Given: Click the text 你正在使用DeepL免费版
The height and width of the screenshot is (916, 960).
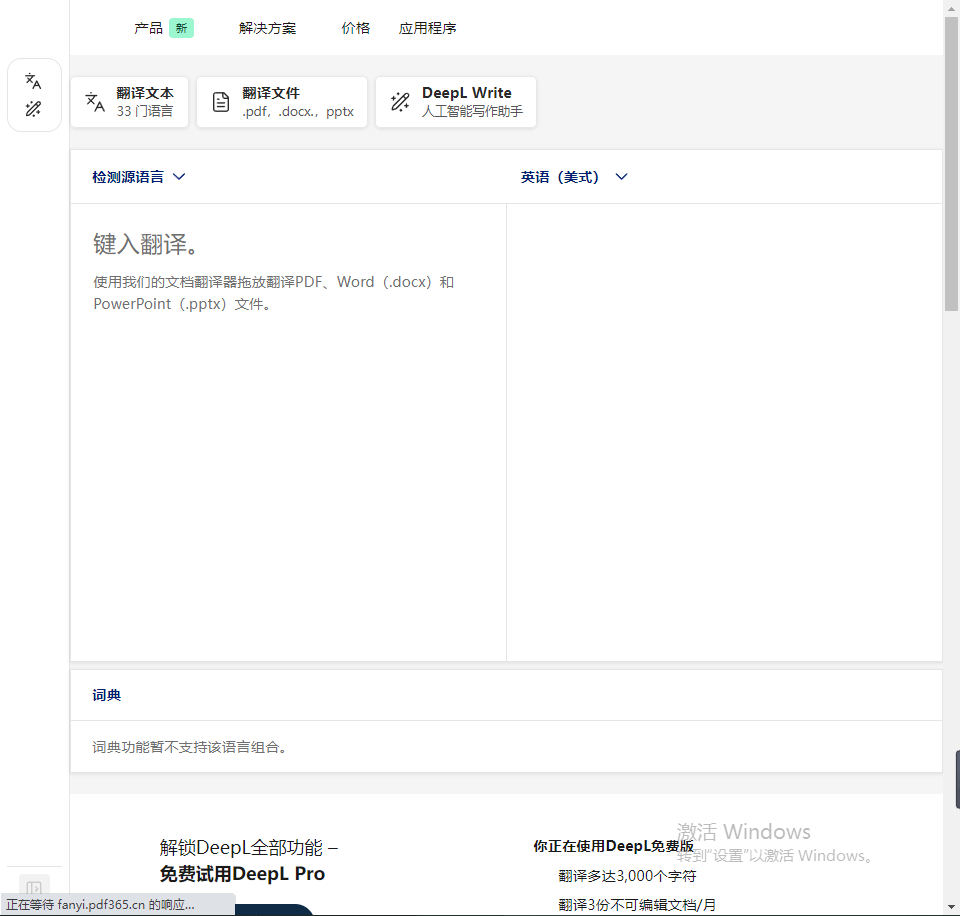Looking at the screenshot, I should (613, 846).
